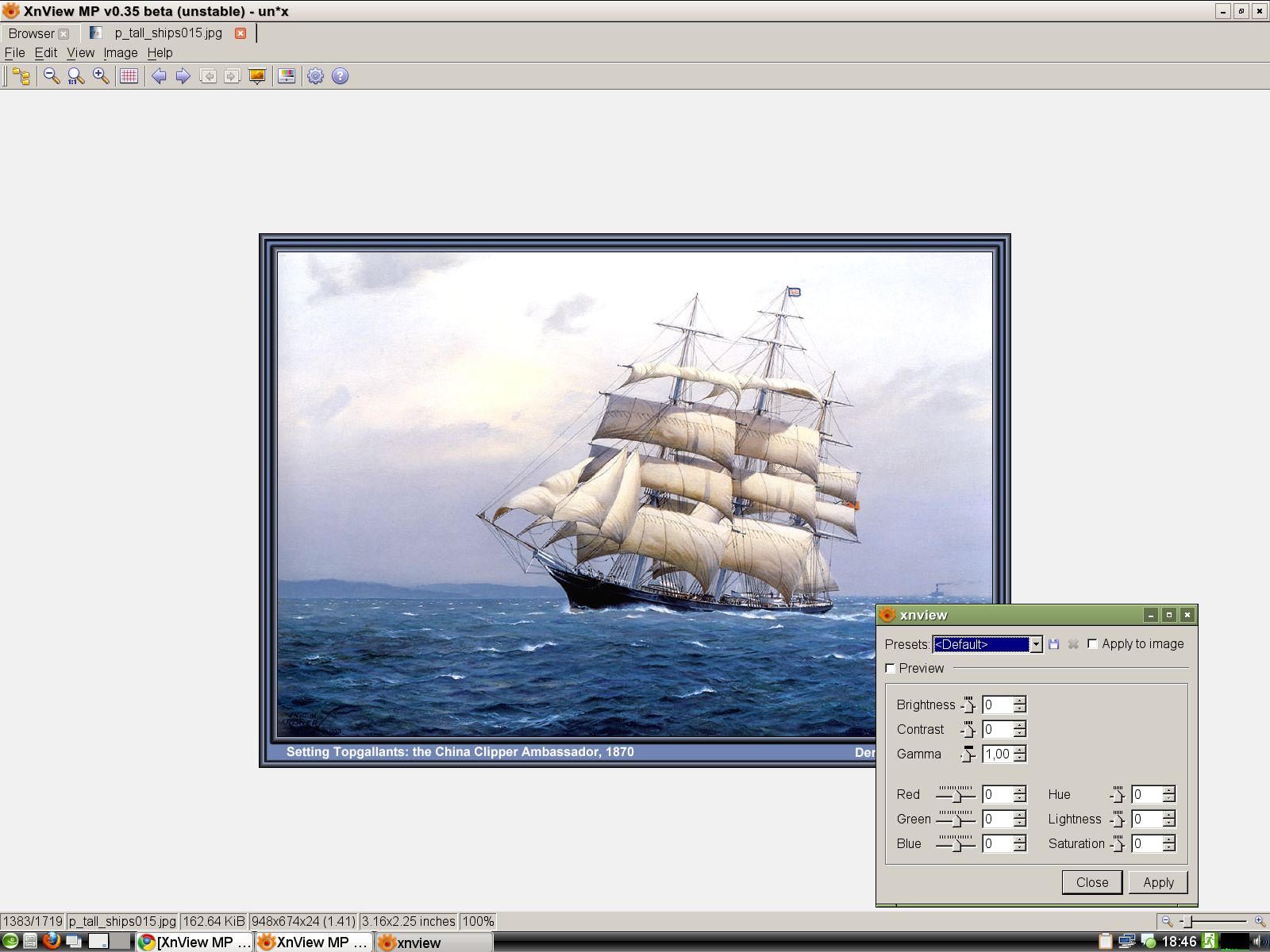This screenshot has height=952, width=1270.
Task: Open the Help menu
Action: (x=160, y=53)
